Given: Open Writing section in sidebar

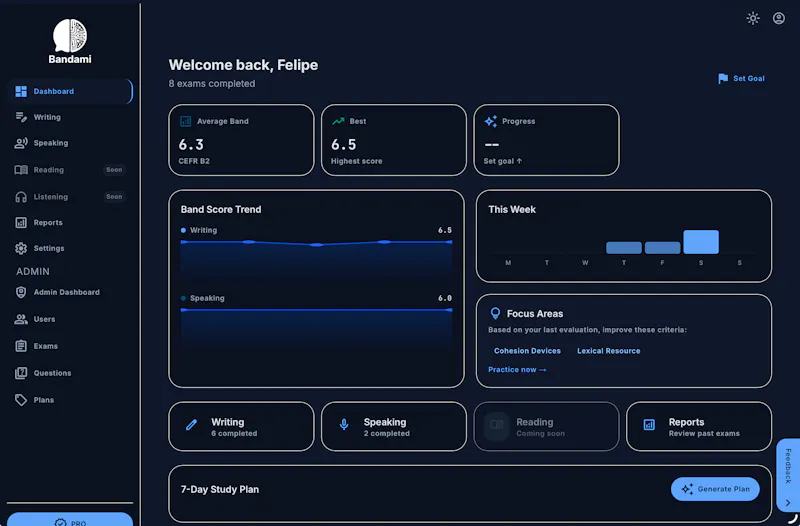Looking at the screenshot, I should (70, 117).
